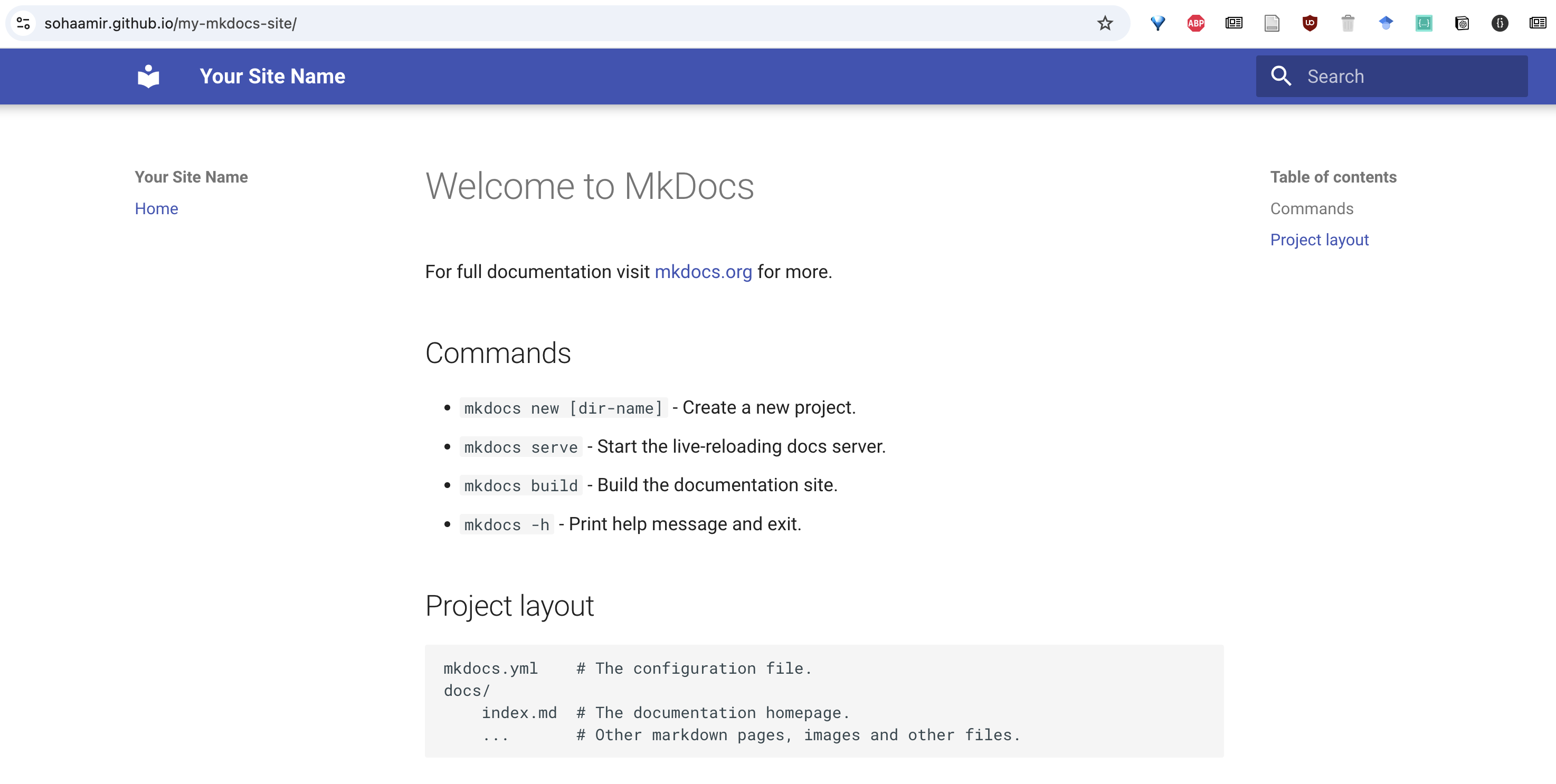Click inside the Search input field
The image size is (1556, 784).
pyautogui.click(x=1407, y=77)
